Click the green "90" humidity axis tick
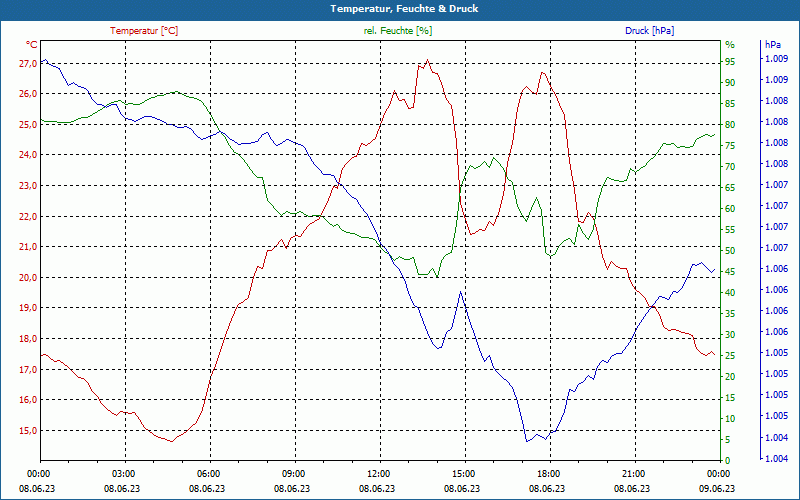This screenshot has width=800, height=500. coord(730,83)
